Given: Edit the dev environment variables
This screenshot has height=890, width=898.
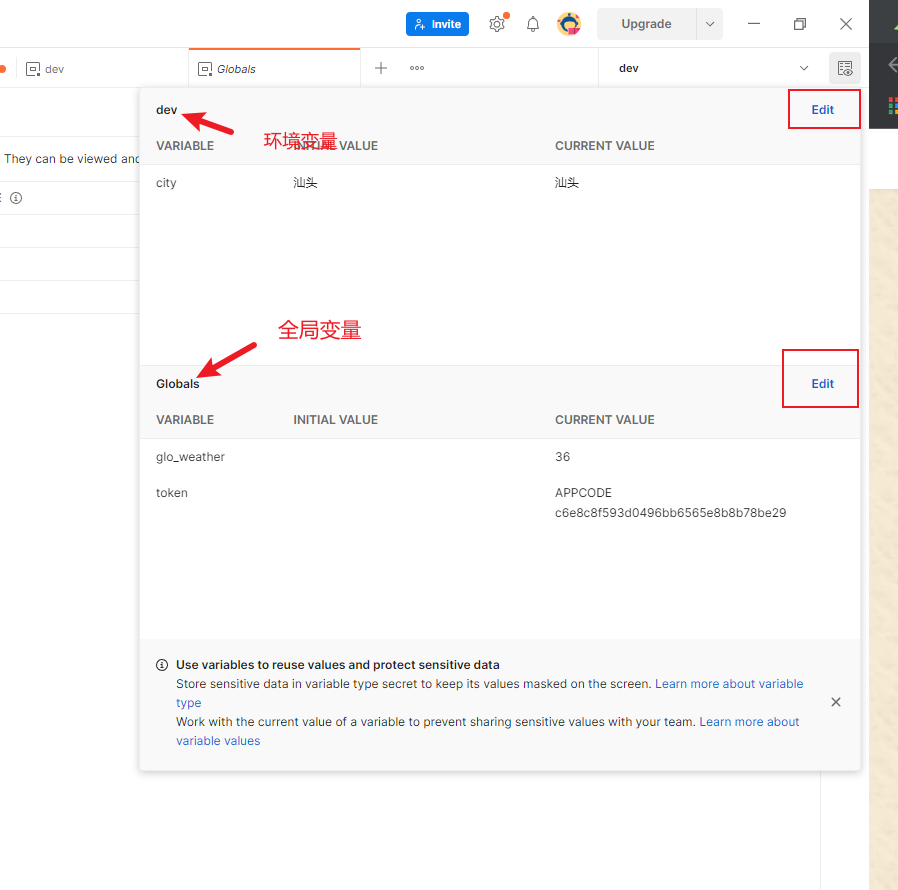Looking at the screenshot, I should pyautogui.click(x=822, y=109).
